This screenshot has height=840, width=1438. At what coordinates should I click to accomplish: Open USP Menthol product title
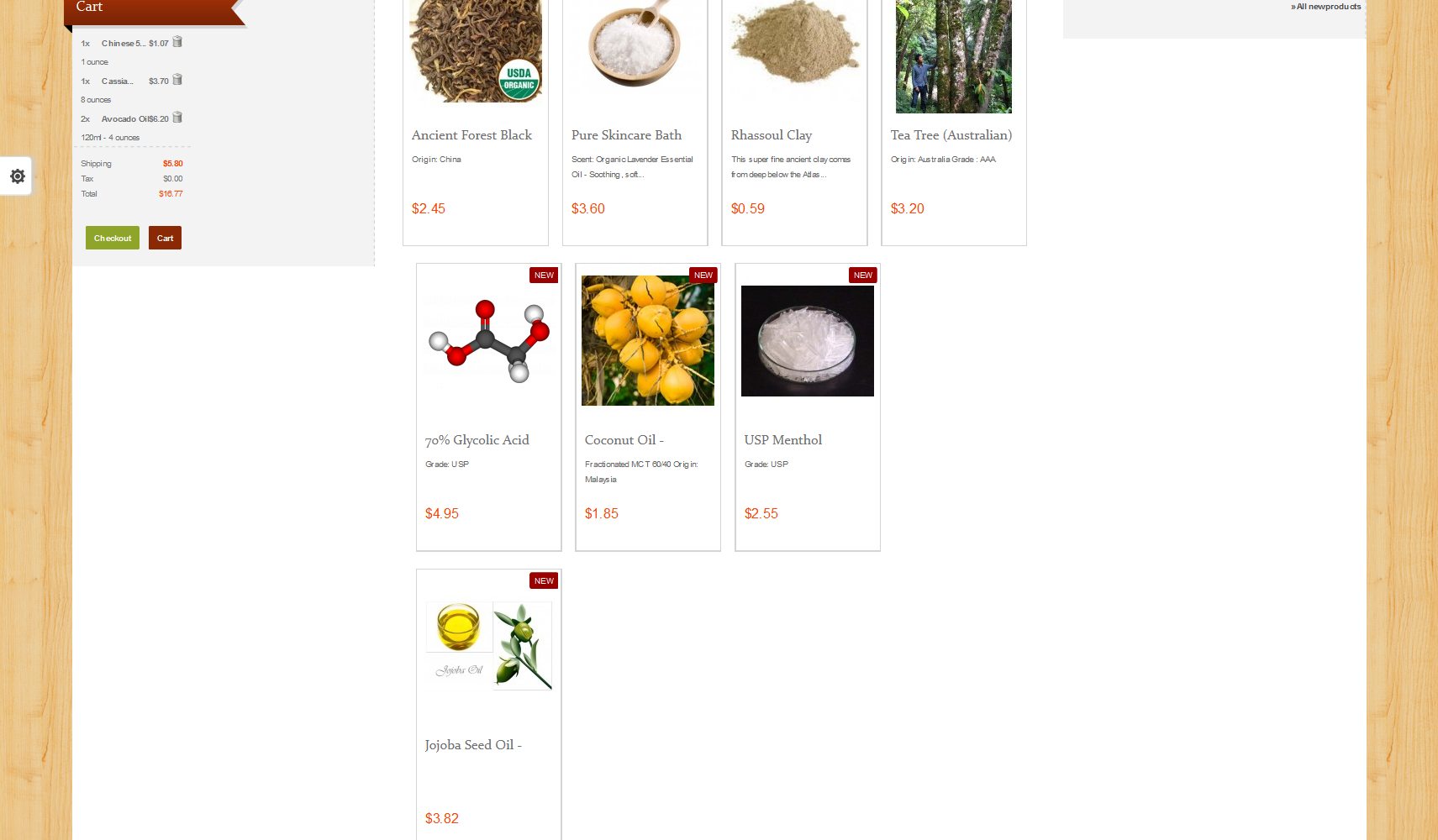click(783, 440)
